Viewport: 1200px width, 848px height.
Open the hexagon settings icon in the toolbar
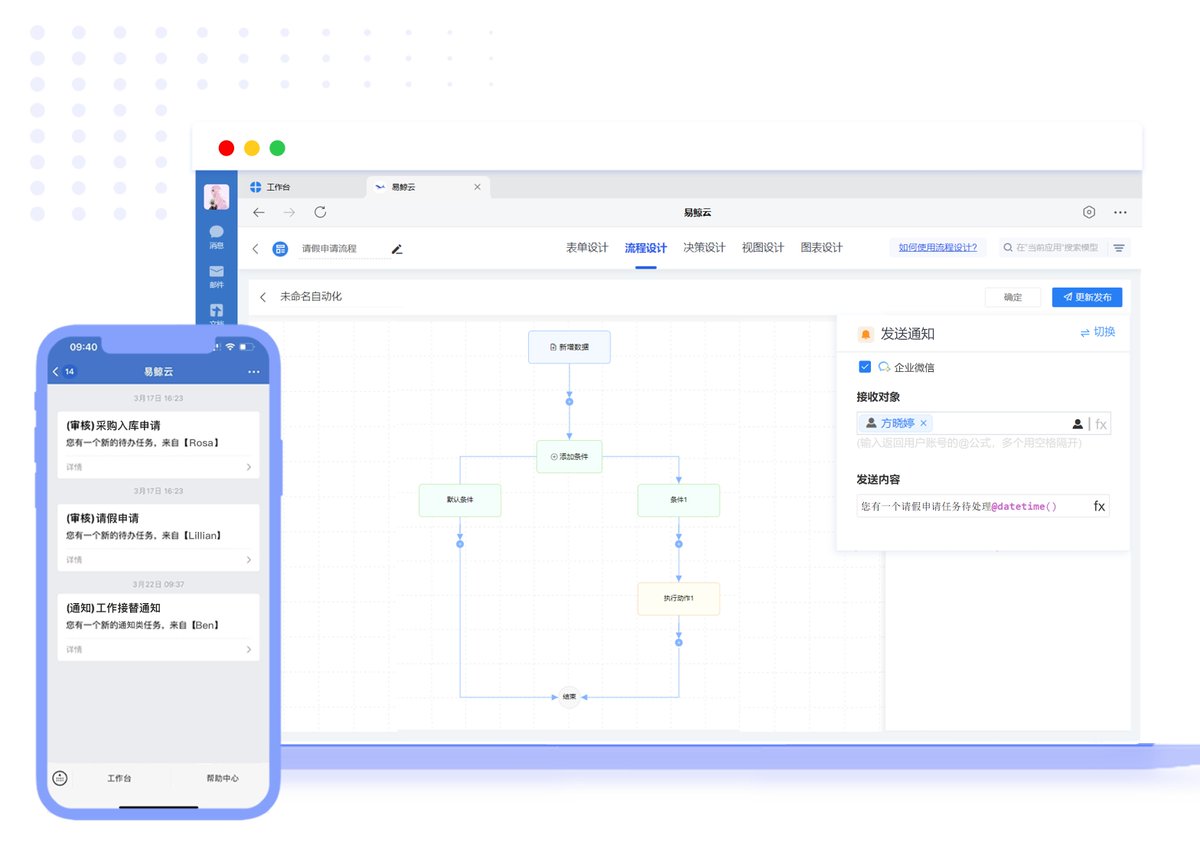tap(1089, 212)
